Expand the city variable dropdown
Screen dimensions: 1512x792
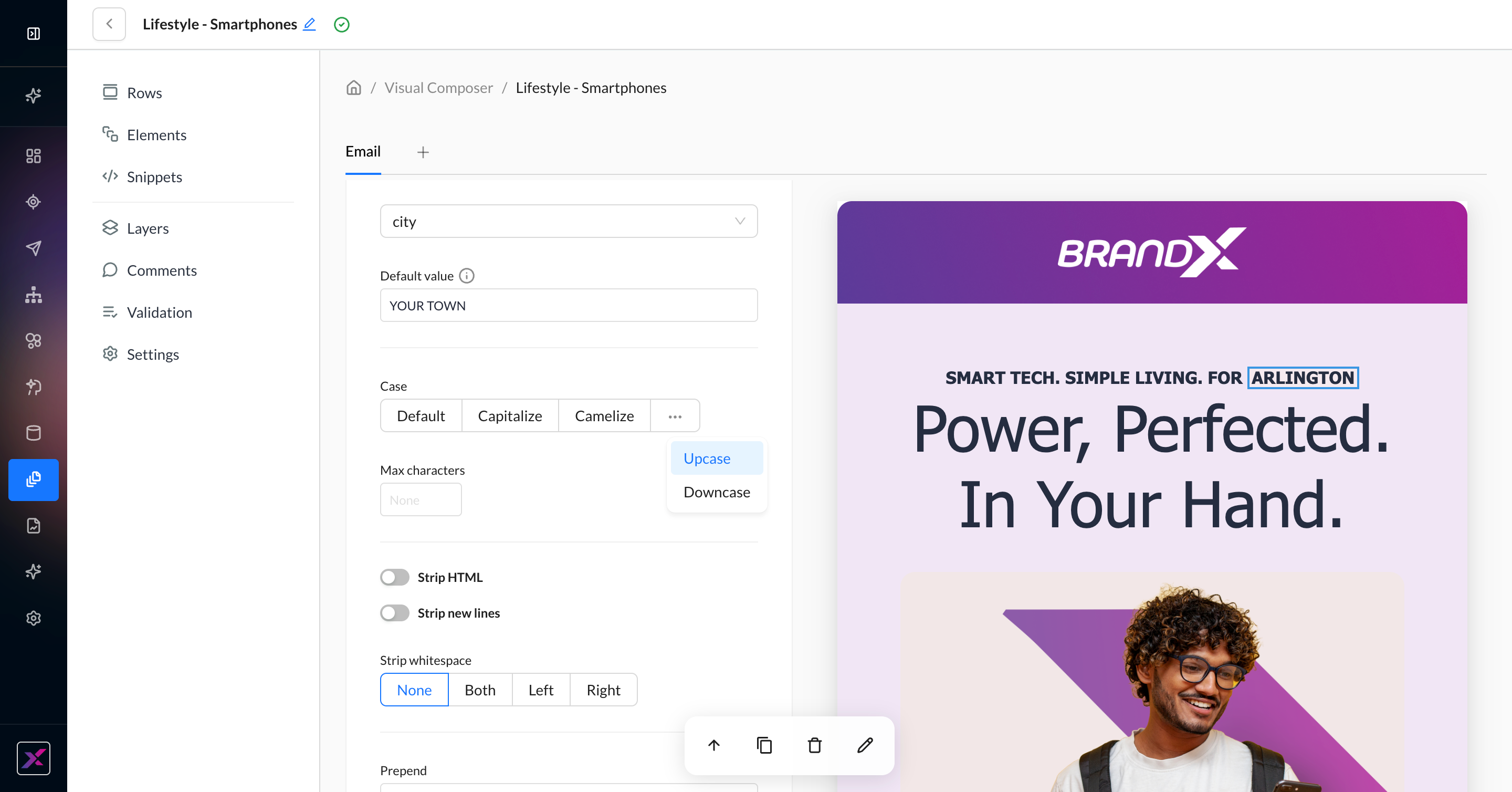click(x=569, y=221)
